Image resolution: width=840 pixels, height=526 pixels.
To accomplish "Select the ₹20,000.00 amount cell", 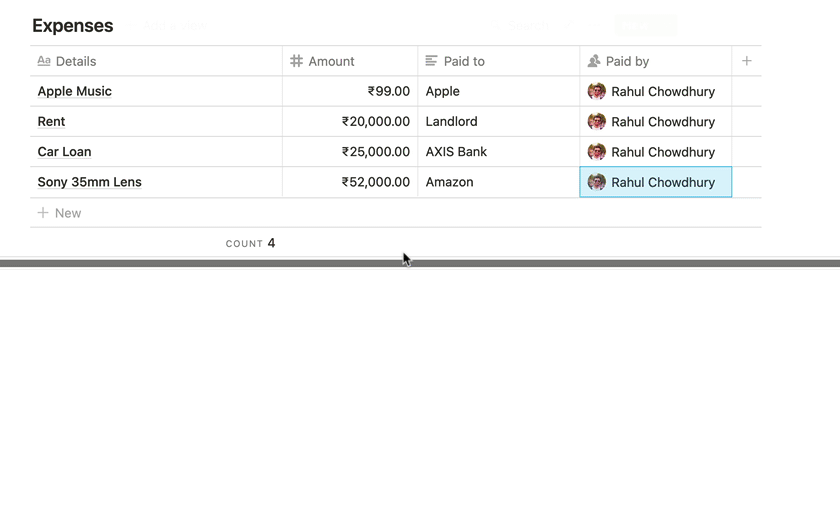I will click(350, 122).
